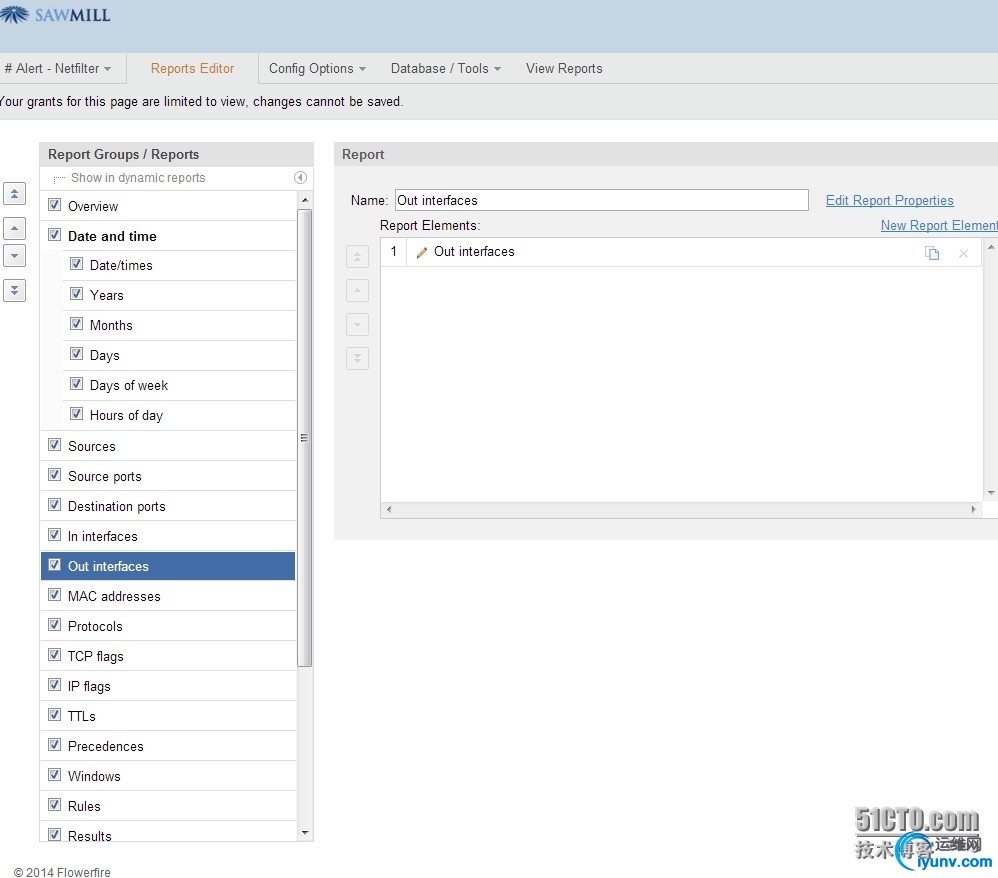Move report to top in left panel
The height and width of the screenshot is (878, 998).
coord(14,194)
